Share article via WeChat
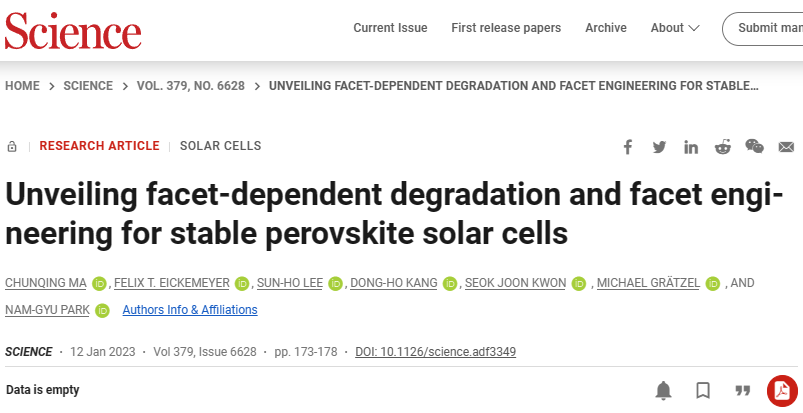 click(754, 147)
